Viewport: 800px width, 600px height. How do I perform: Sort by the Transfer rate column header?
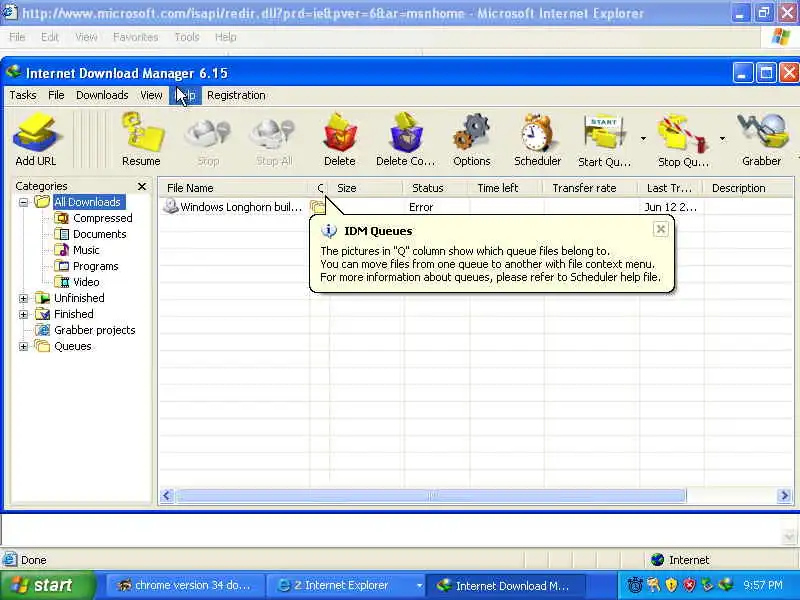pyautogui.click(x=590, y=188)
